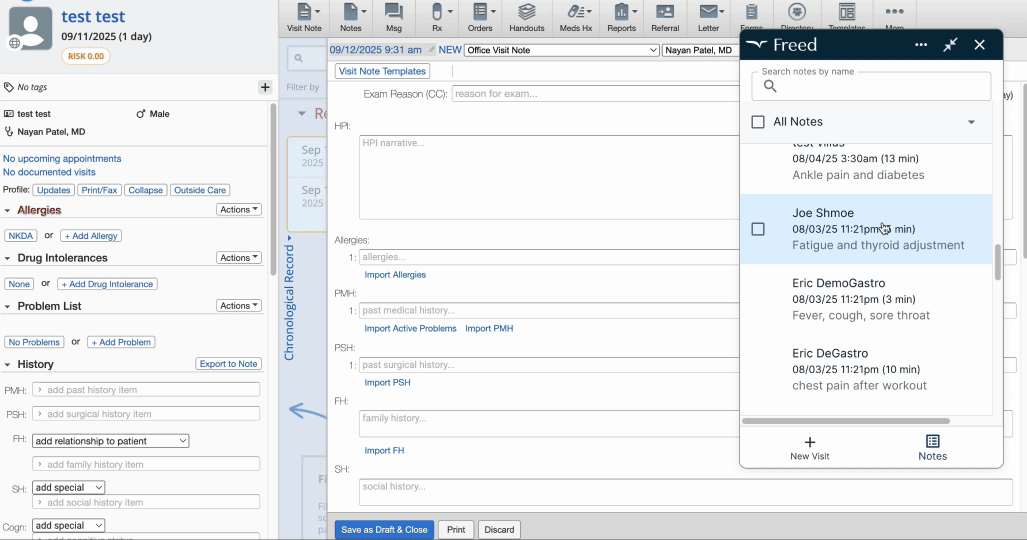Expand the All Notes filter dropdown arrow
The image size is (1027, 540).
coord(971,122)
